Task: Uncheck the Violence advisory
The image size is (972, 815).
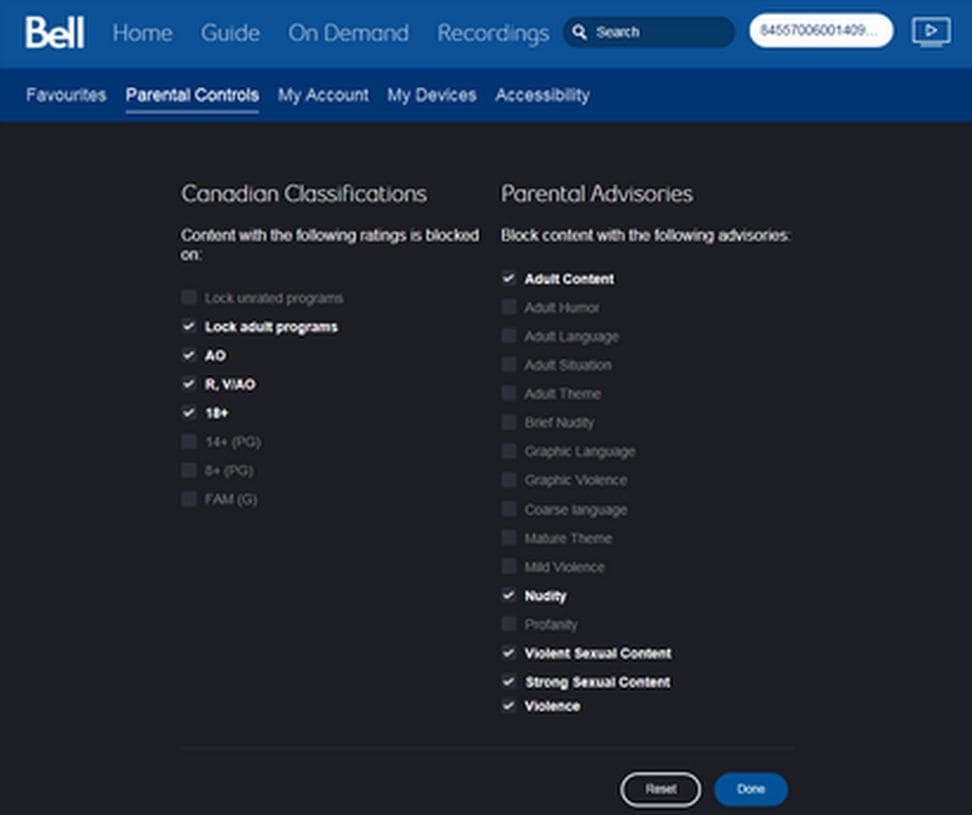Action: tap(509, 705)
